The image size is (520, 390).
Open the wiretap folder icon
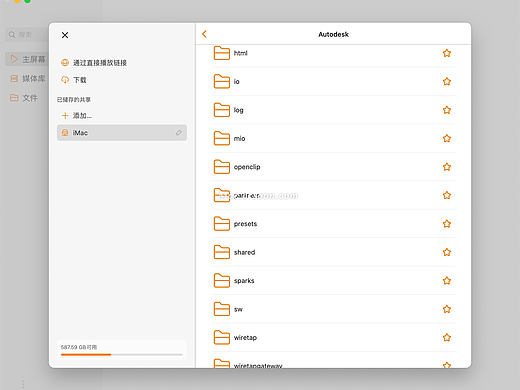point(222,337)
